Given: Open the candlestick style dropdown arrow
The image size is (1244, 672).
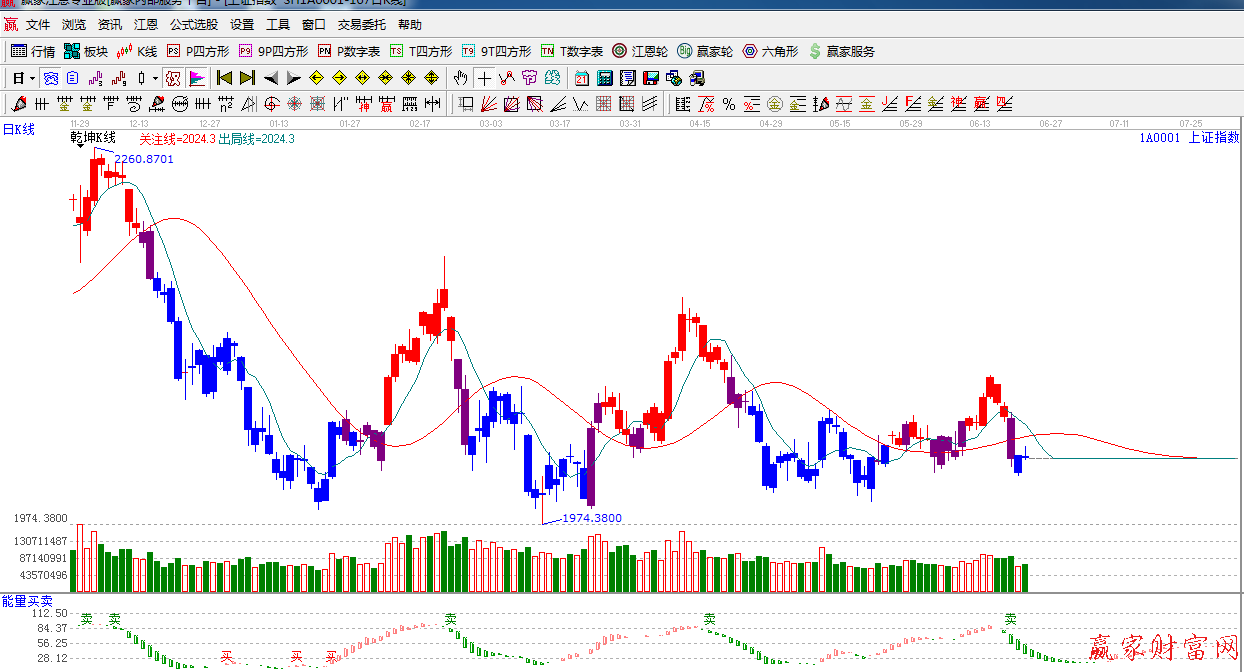Looking at the screenshot, I should coord(155,78).
